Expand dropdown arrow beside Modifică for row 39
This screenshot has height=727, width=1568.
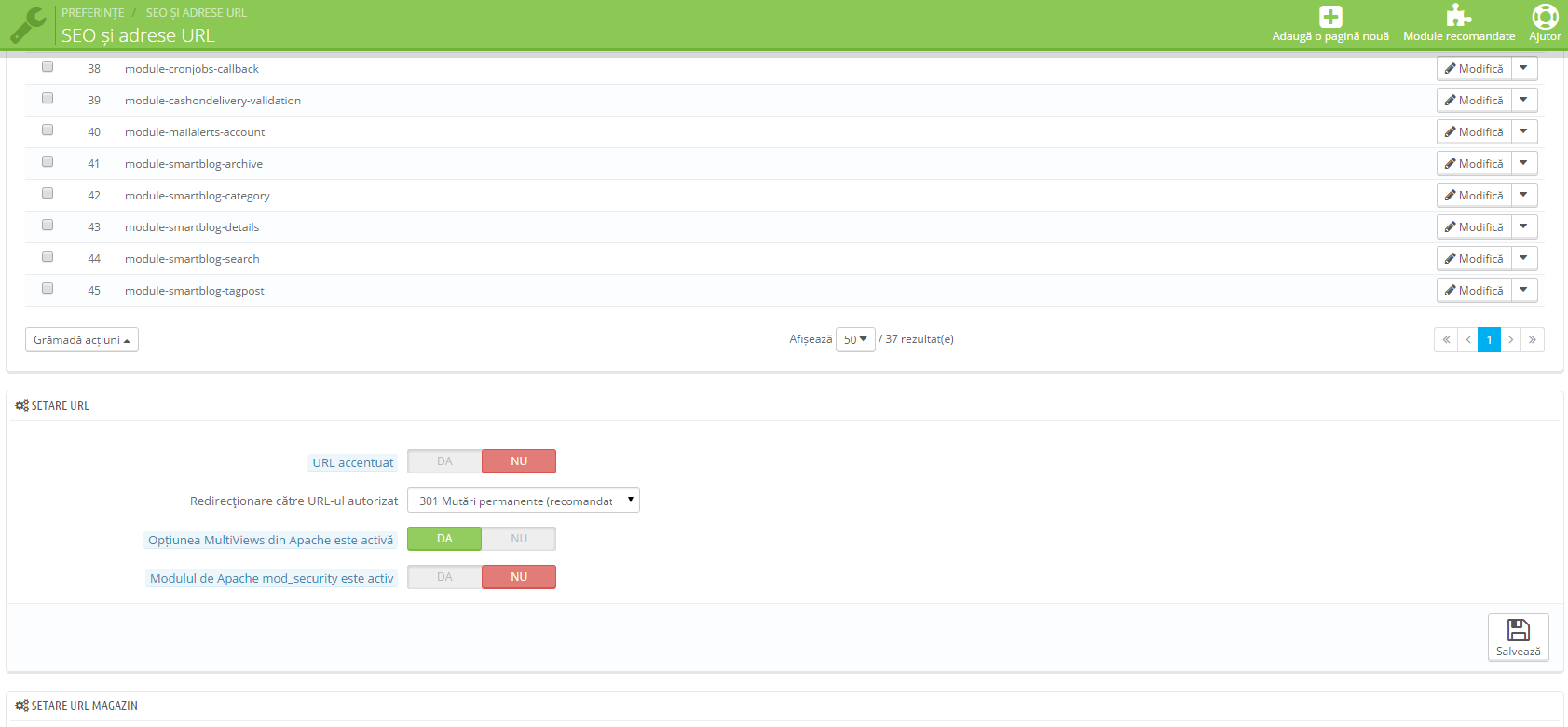pos(1524,100)
